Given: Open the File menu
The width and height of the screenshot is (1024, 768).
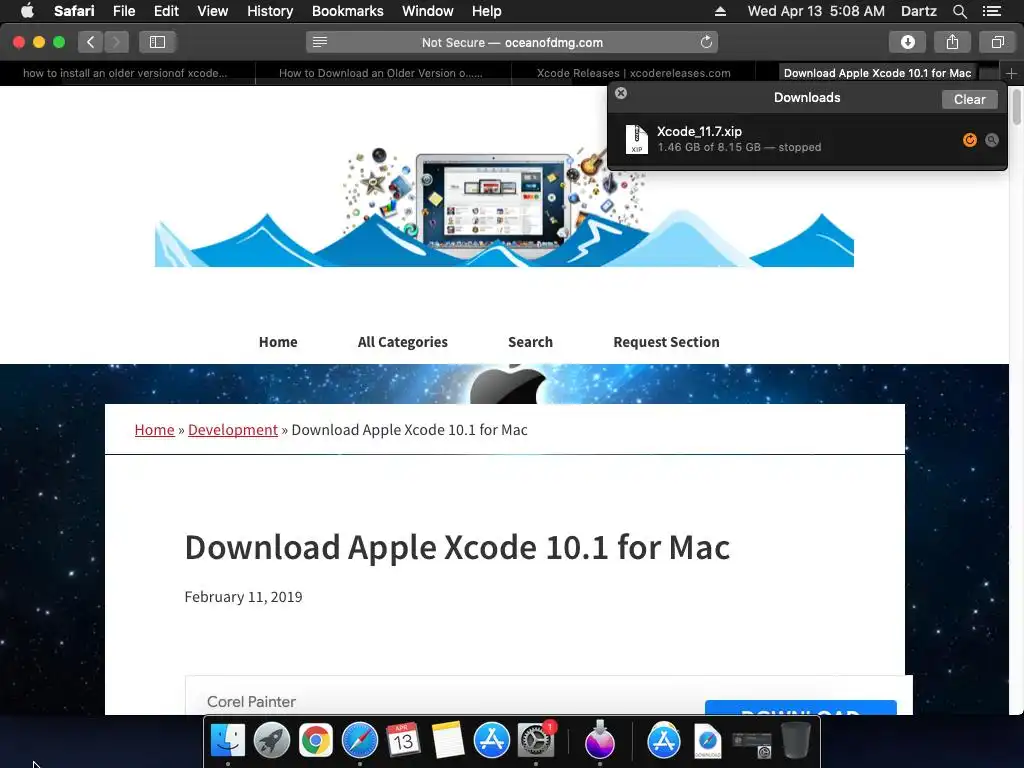Looking at the screenshot, I should [x=123, y=11].
